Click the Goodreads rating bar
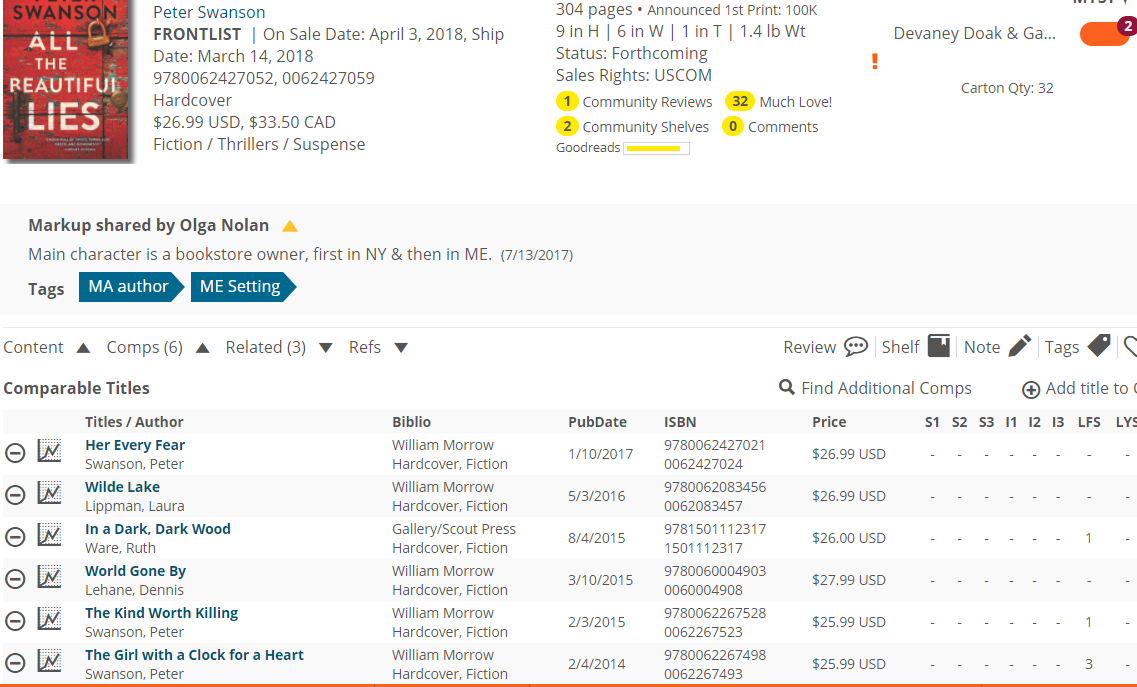The image size is (1137, 687). tap(656, 148)
